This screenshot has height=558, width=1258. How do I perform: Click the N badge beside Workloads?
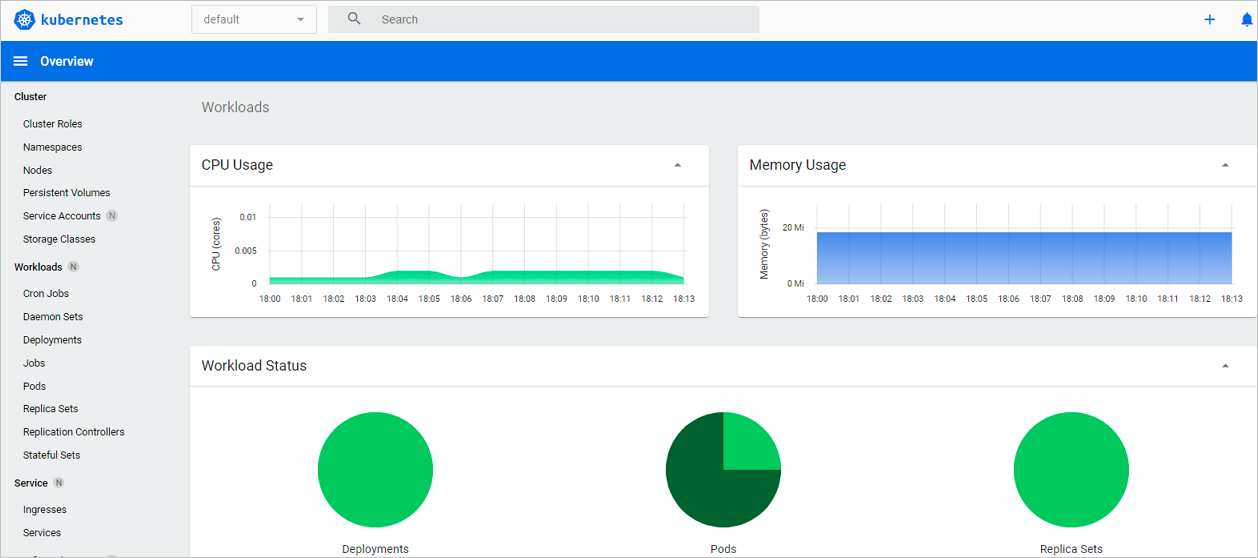click(73, 267)
